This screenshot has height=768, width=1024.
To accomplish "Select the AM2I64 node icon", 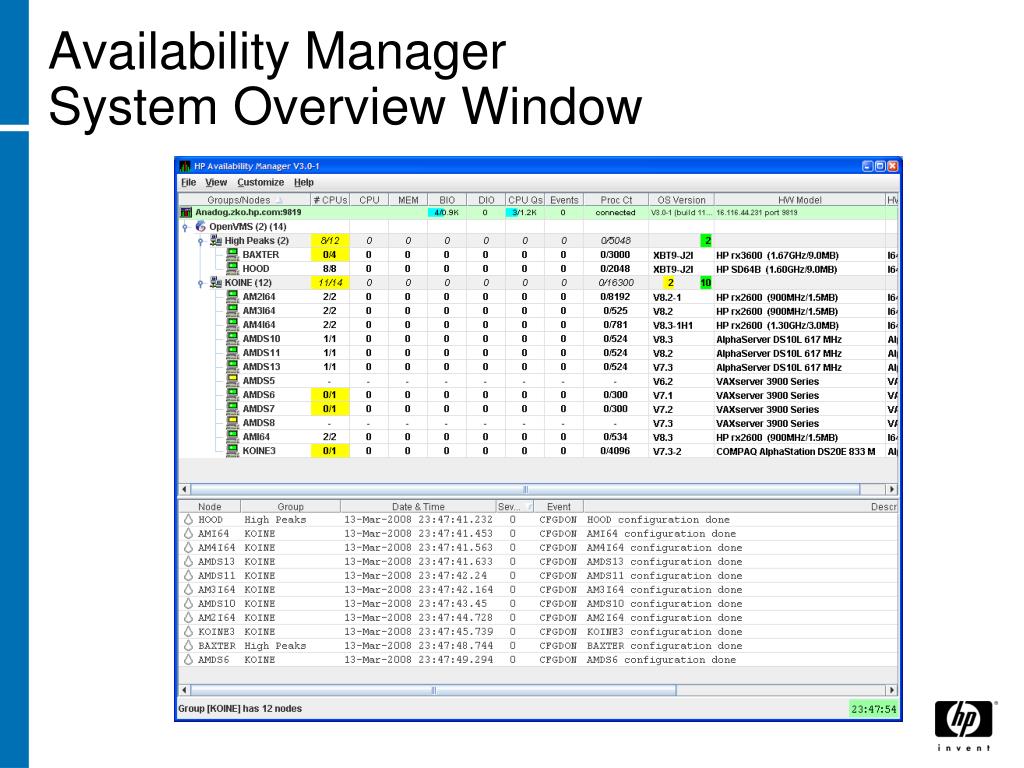I will (232, 296).
